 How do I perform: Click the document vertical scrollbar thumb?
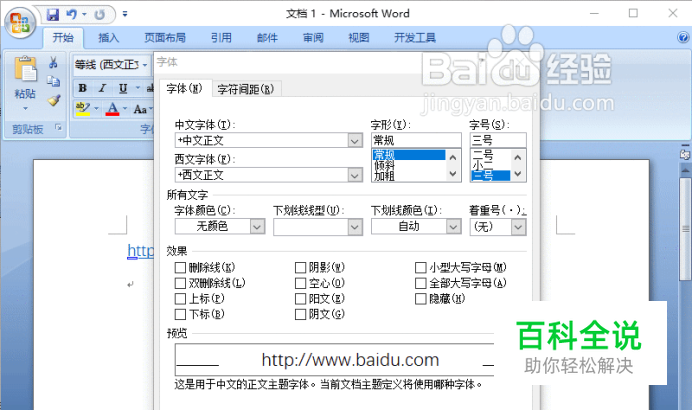pyautogui.click(x=685, y=229)
